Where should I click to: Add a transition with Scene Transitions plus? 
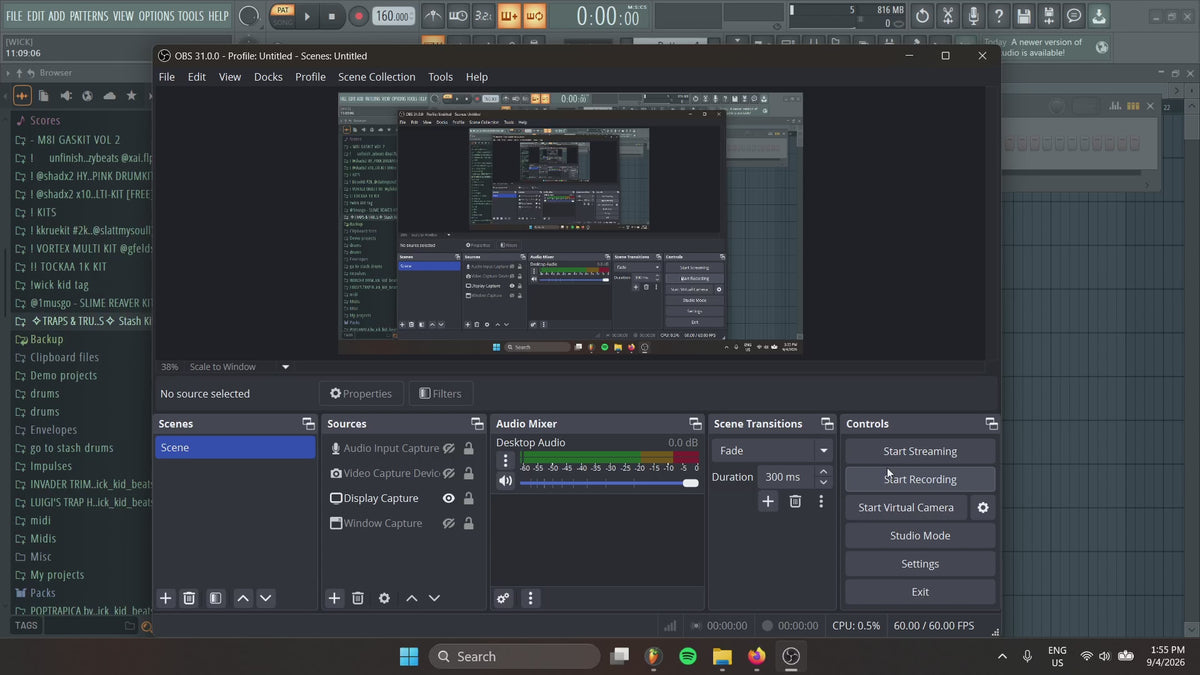pos(768,501)
